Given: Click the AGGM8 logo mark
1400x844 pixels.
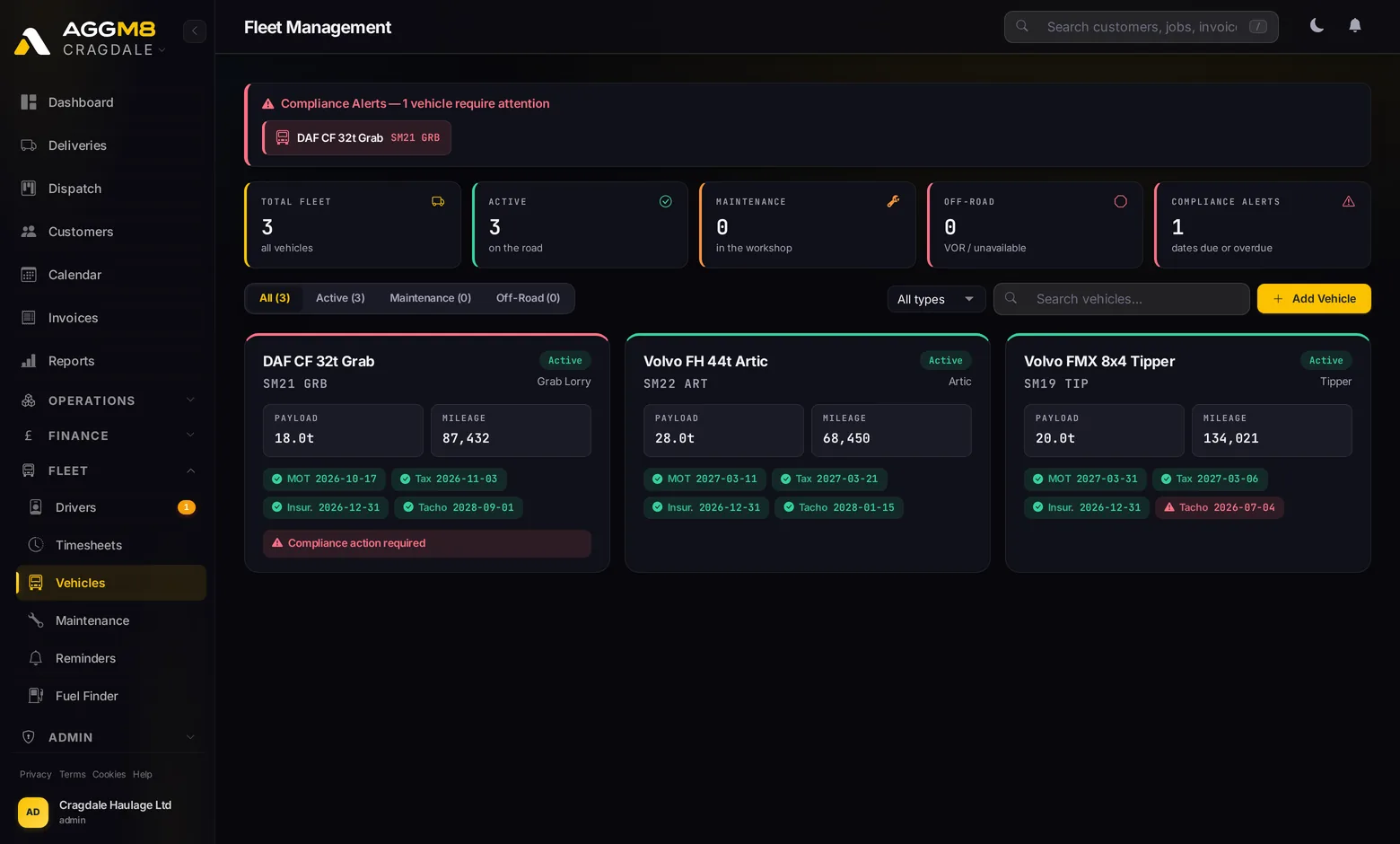Looking at the screenshot, I should pyautogui.click(x=32, y=41).
